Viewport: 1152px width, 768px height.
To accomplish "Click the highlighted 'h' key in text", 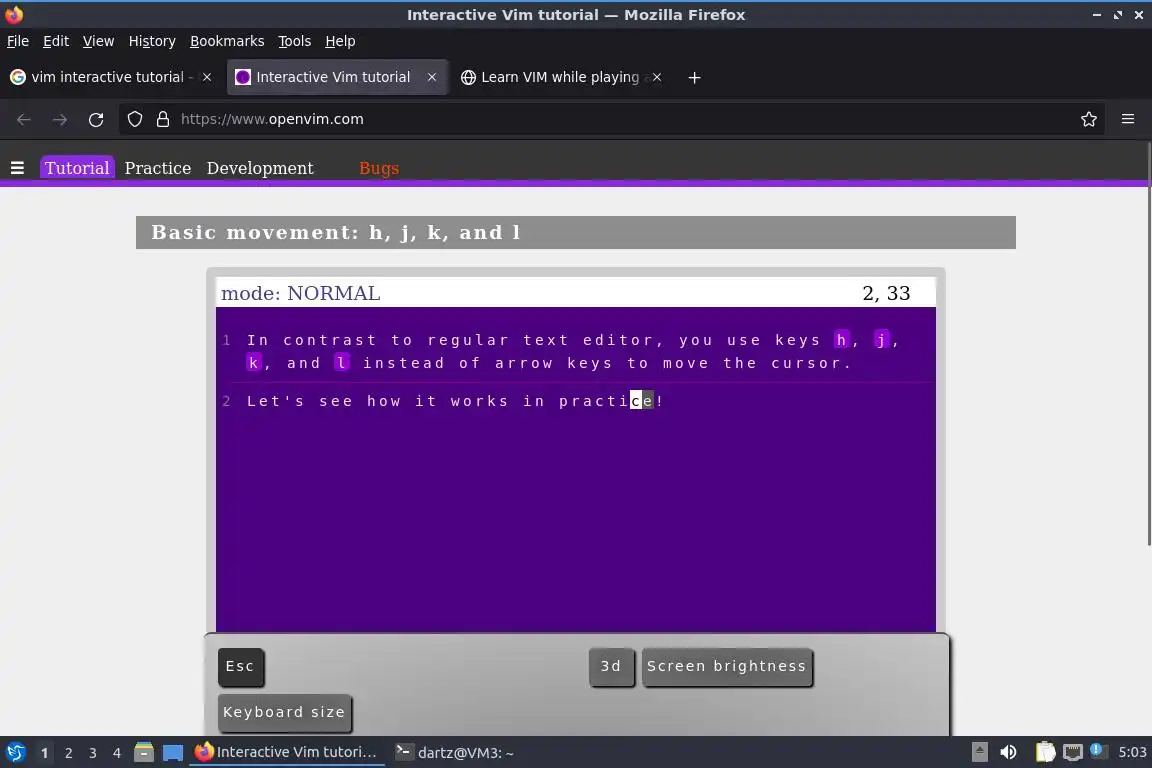I will click(x=841, y=340).
